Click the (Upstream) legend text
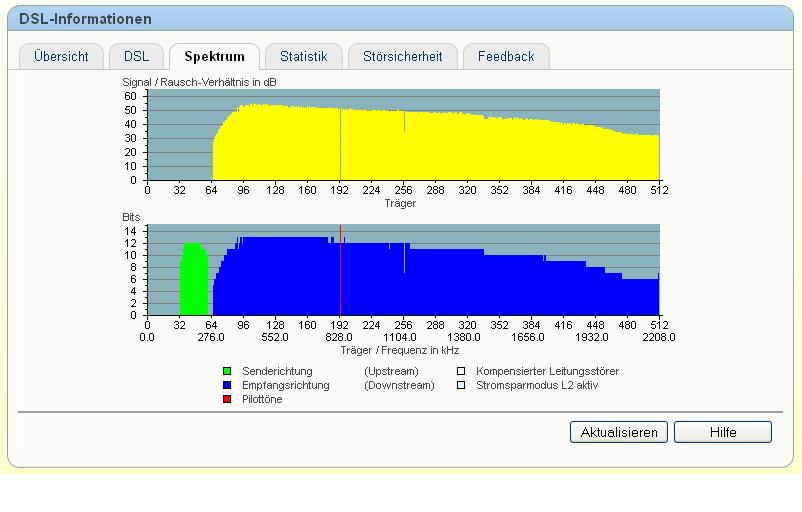The height and width of the screenshot is (512, 802). point(391,371)
